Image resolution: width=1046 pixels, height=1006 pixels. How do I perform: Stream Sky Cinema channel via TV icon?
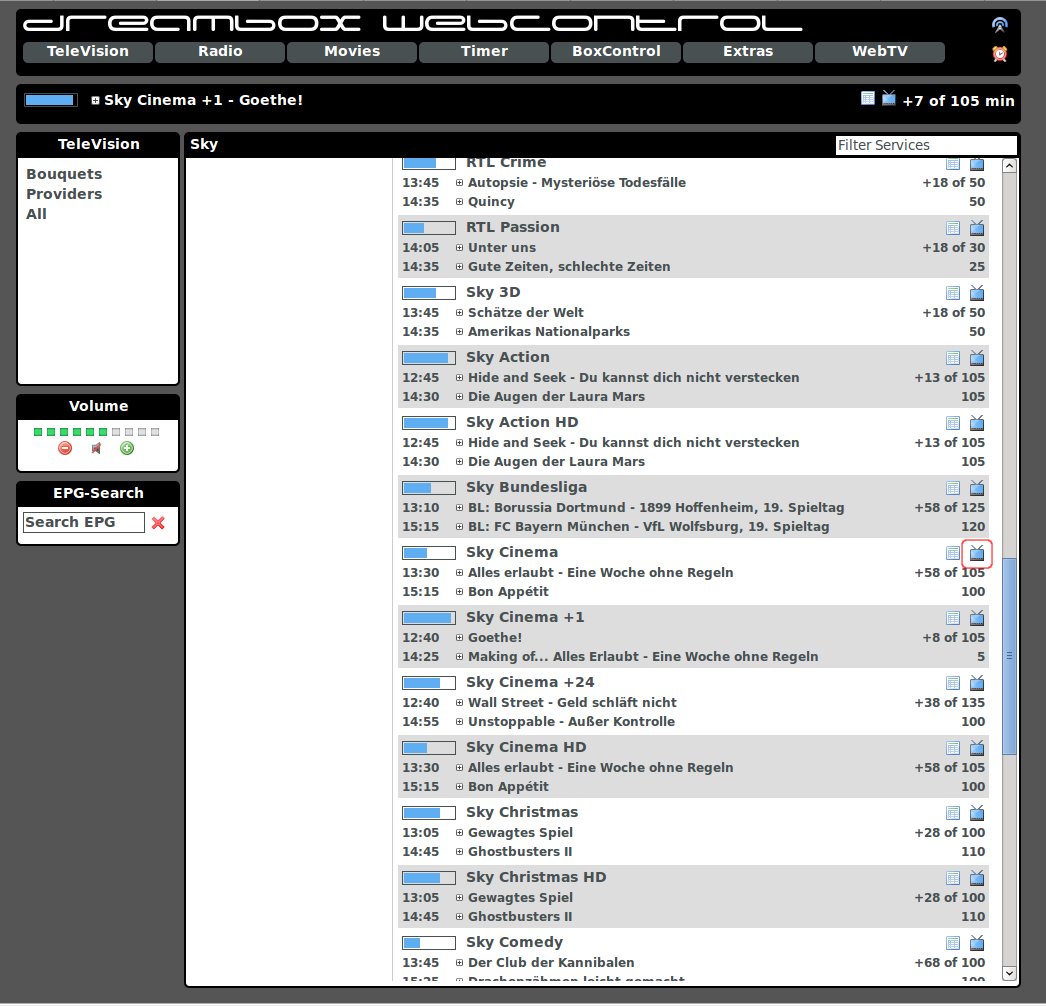(977, 553)
